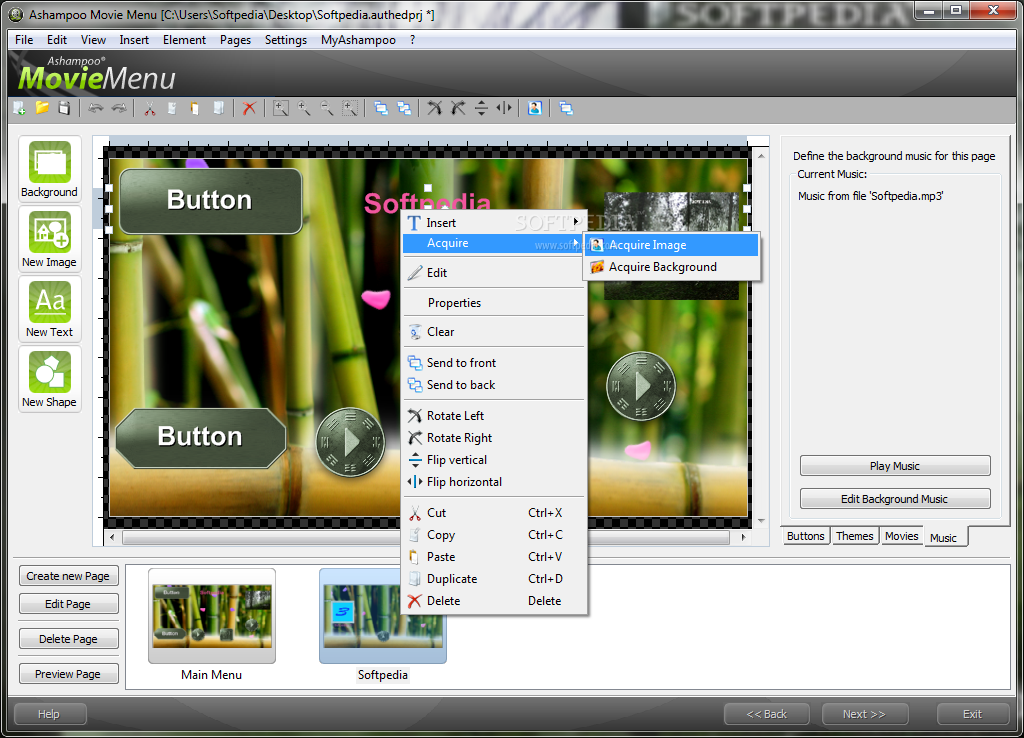The width and height of the screenshot is (1024, 738).
Task: Choose Acquire Background from the submenu
Action: pos(672,267)
